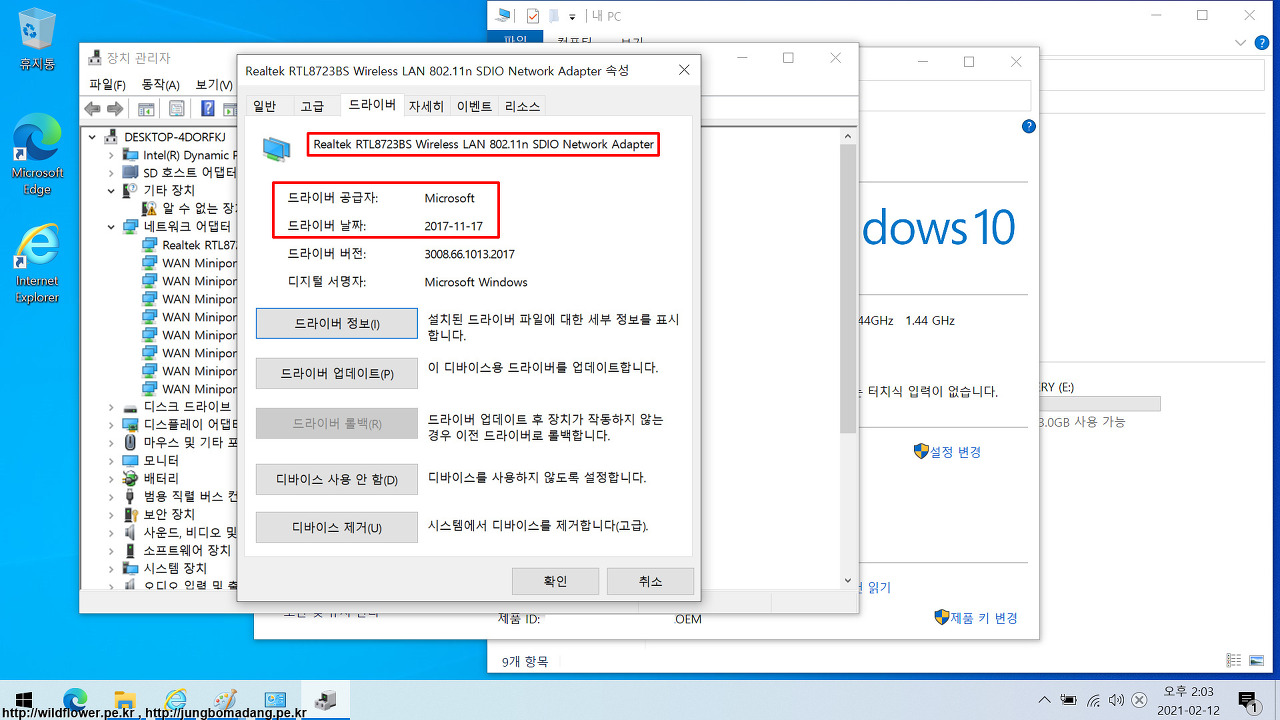This screenshot has width=1280, height=720.
Task: Expand the 소프트웨어 장치 node
Action: click(111, 550)
